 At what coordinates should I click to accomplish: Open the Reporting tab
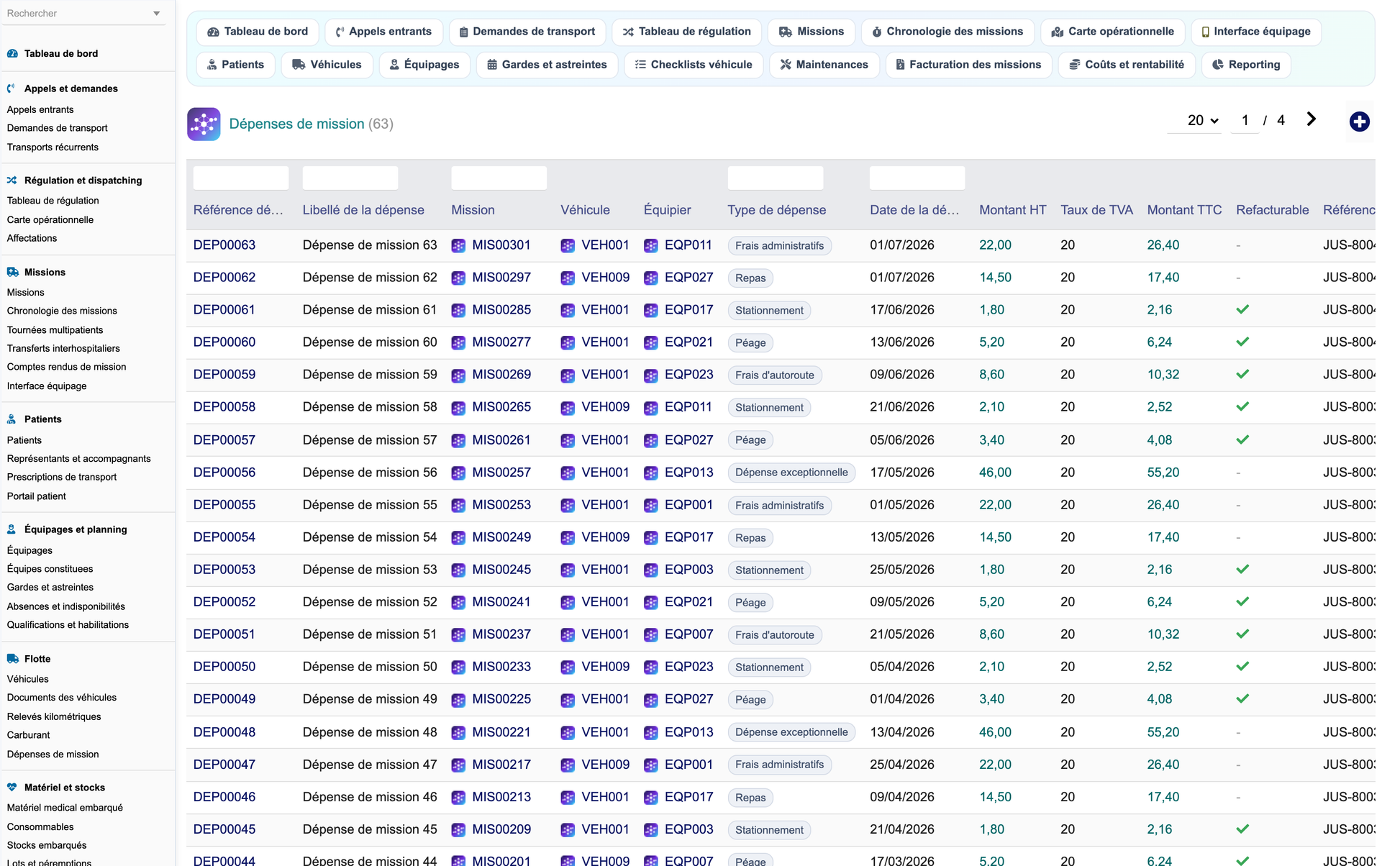[1246, 65]
